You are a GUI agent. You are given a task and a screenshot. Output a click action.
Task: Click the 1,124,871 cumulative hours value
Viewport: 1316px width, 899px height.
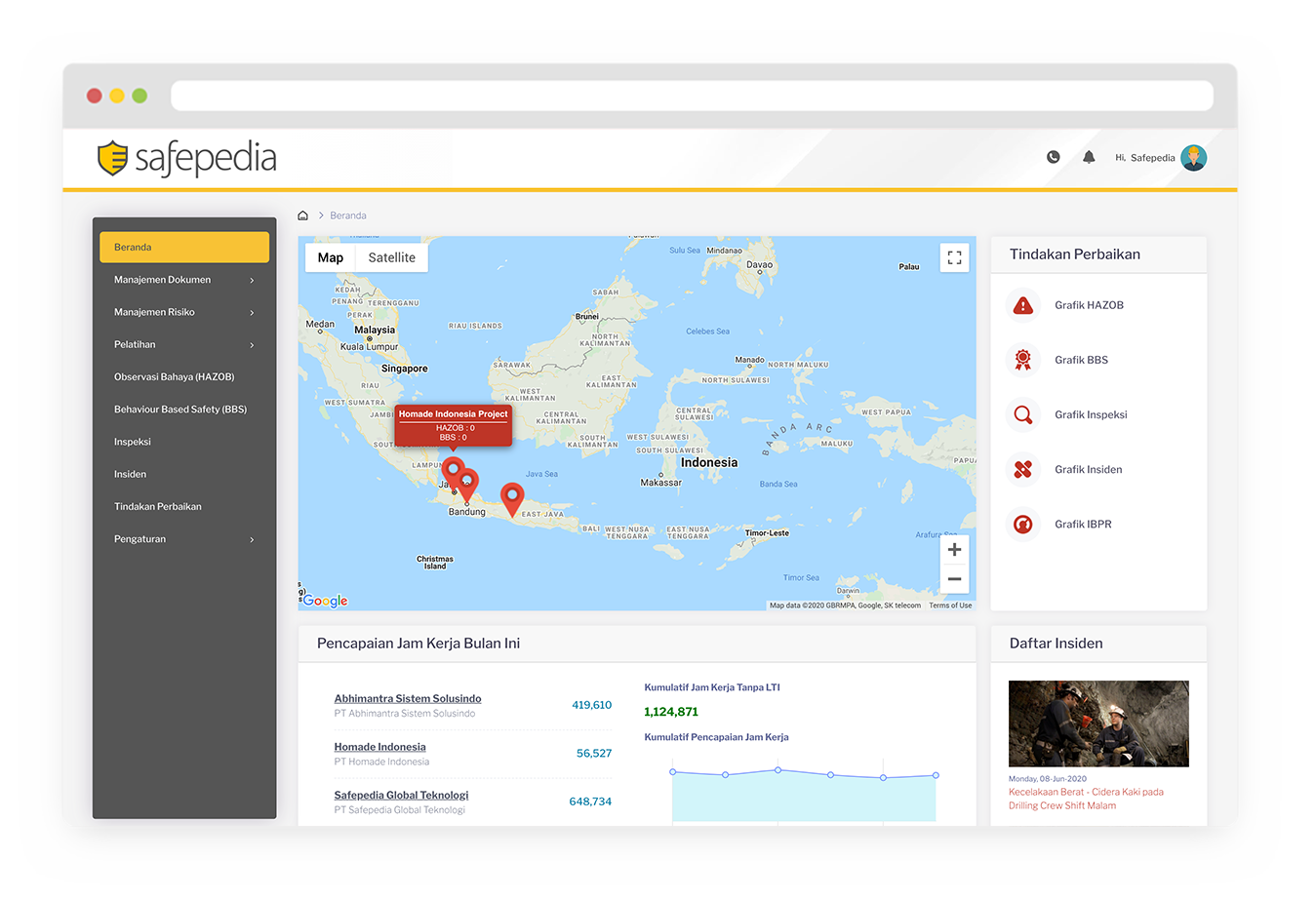[x=671, y=712]
